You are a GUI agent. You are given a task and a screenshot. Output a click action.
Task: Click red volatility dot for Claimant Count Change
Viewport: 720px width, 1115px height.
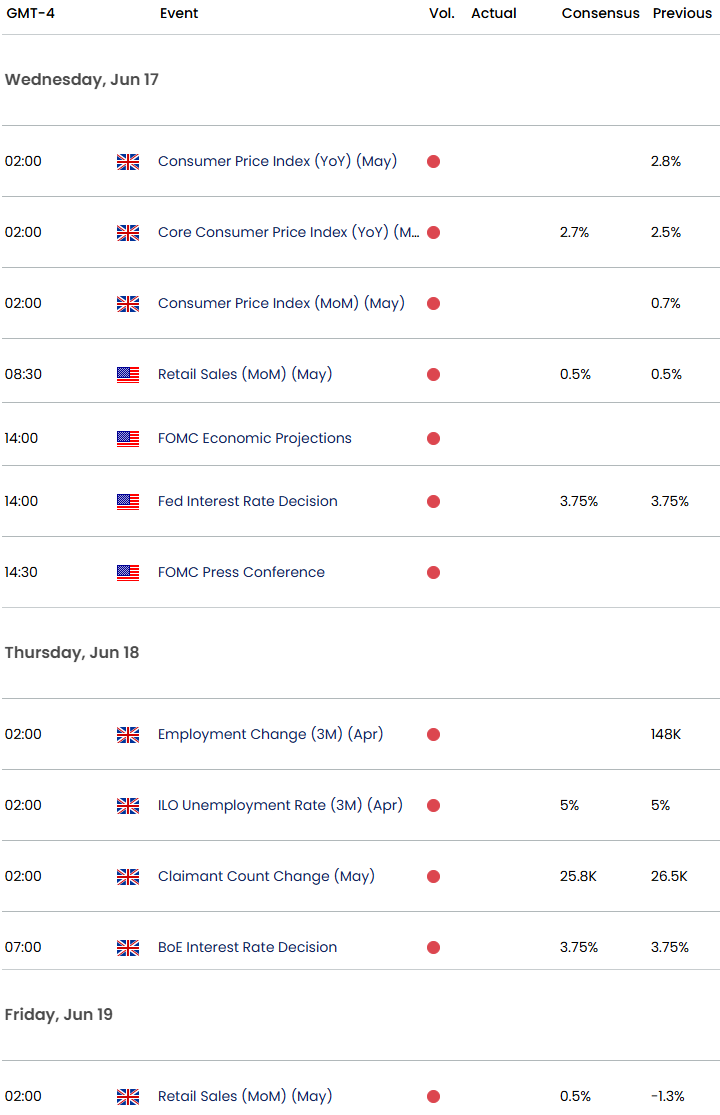[434, 876]
